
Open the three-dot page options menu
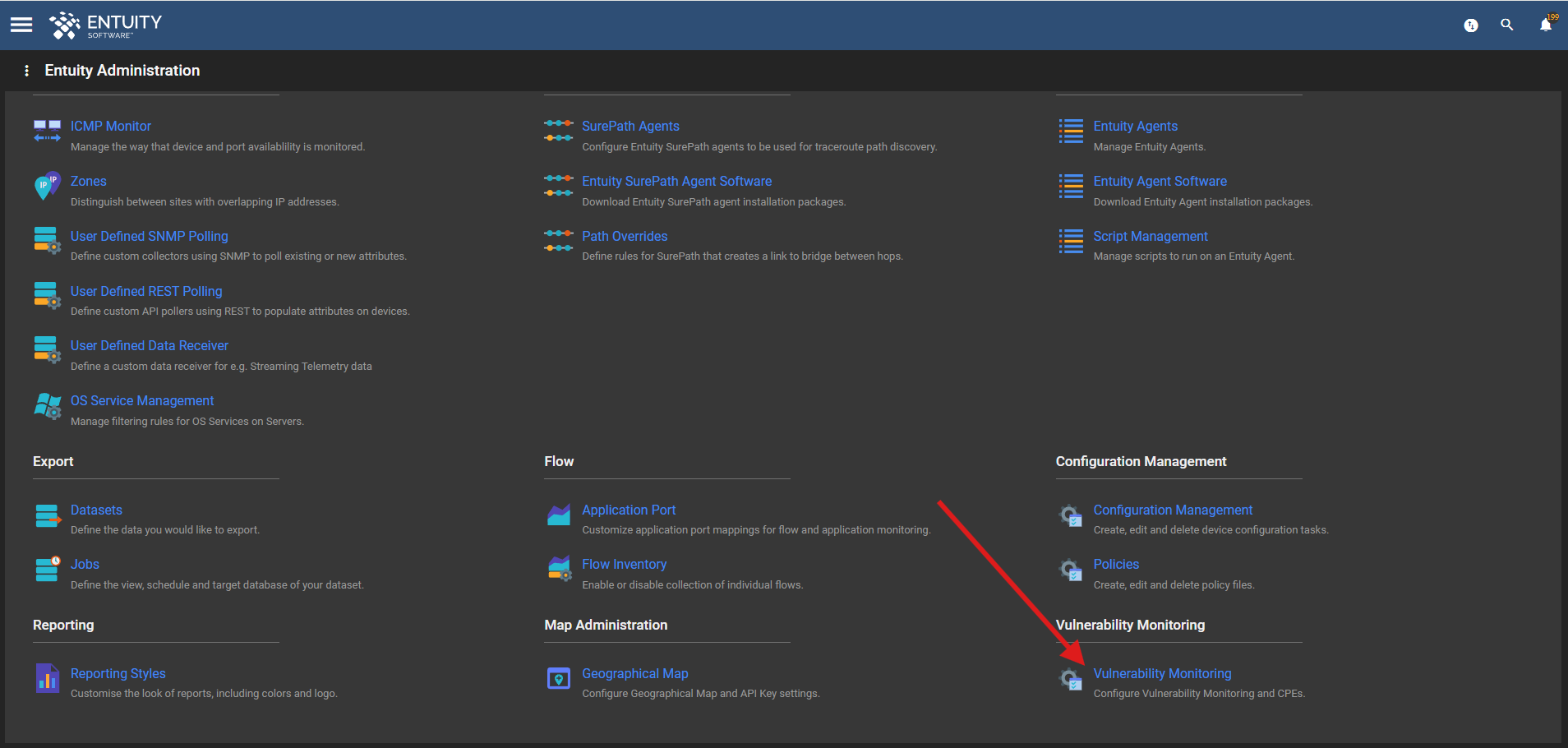click(27, 71)
